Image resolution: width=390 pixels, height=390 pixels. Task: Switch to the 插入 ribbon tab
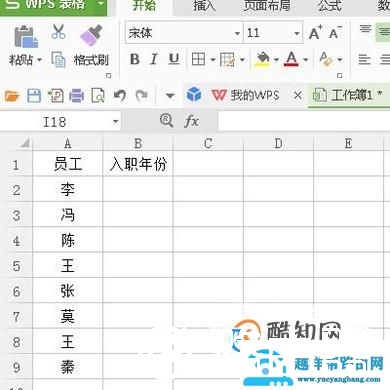click(x=204, y=6)
